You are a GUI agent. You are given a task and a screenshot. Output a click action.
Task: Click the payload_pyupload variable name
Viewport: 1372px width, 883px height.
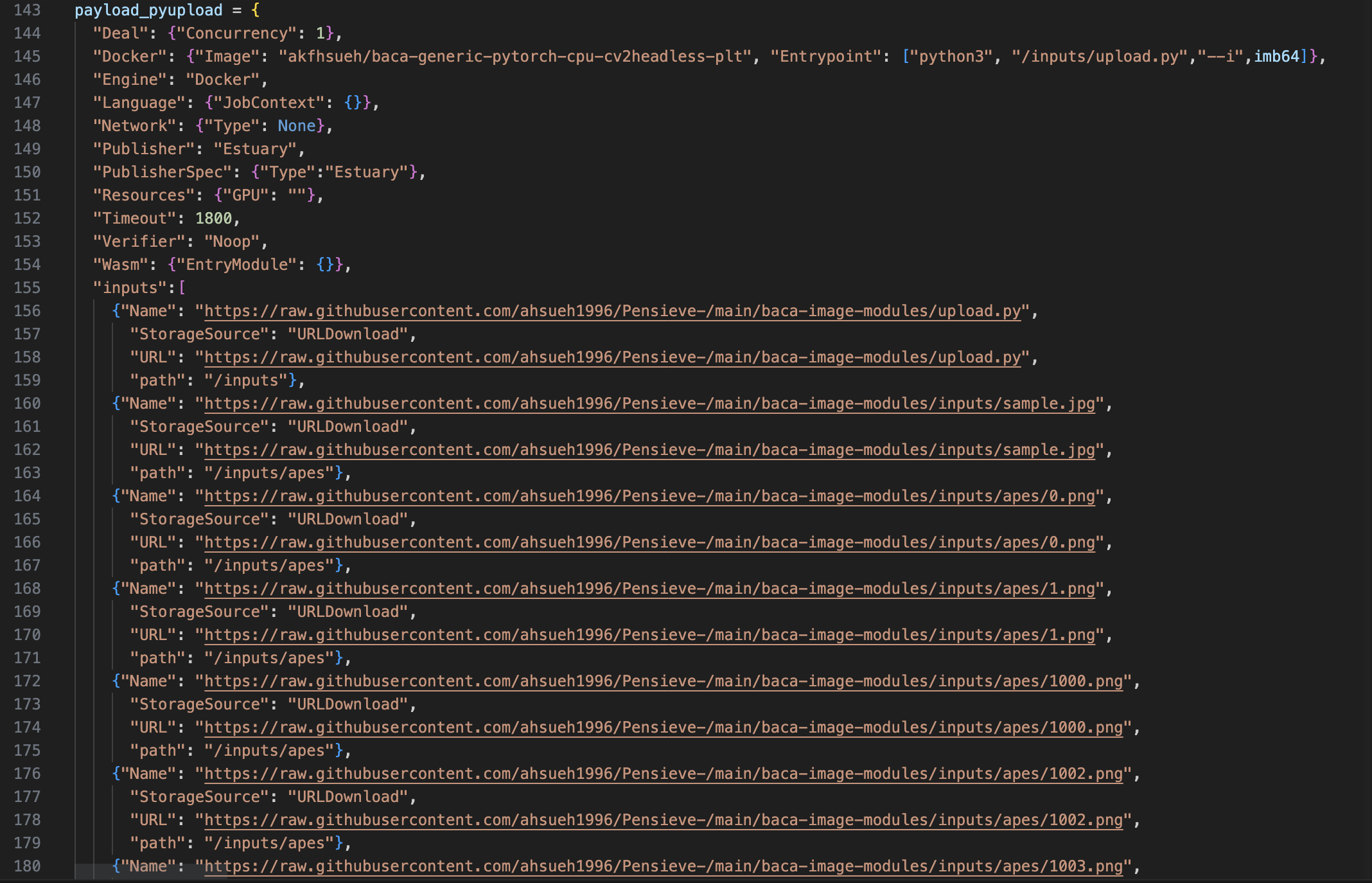(148, 10)
